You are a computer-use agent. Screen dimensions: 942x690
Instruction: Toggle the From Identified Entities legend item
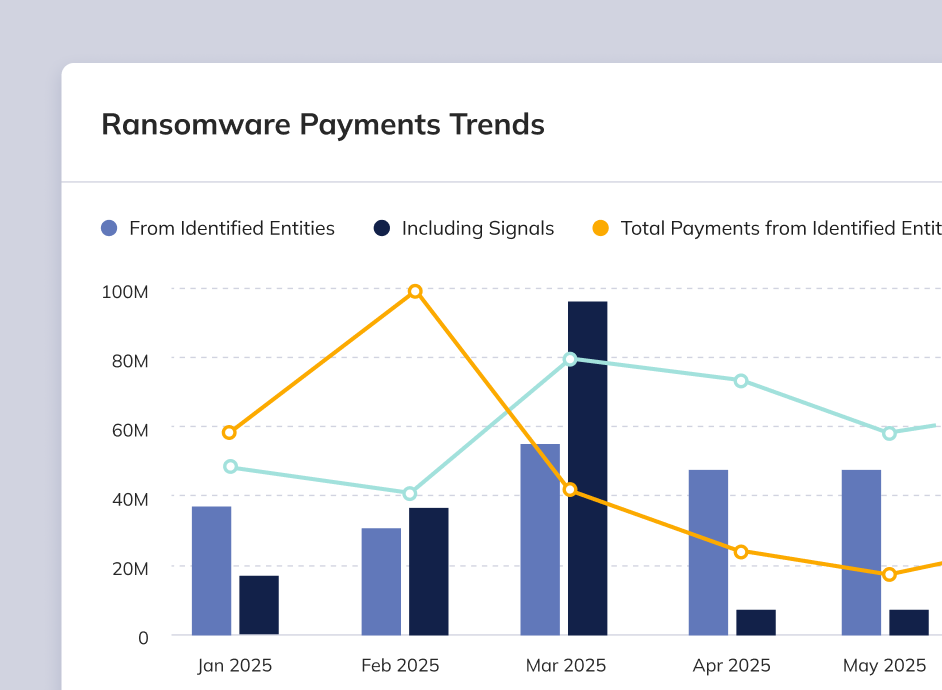231,228
